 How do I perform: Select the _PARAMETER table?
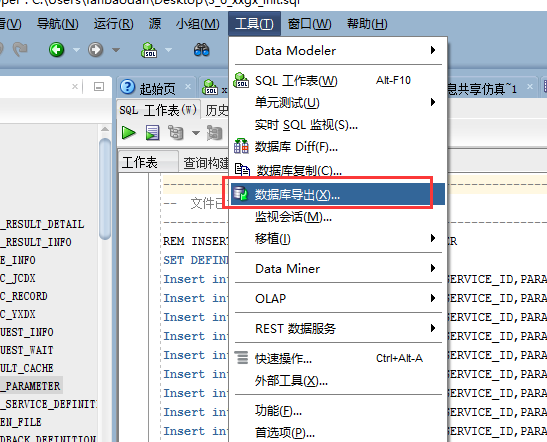30,386
